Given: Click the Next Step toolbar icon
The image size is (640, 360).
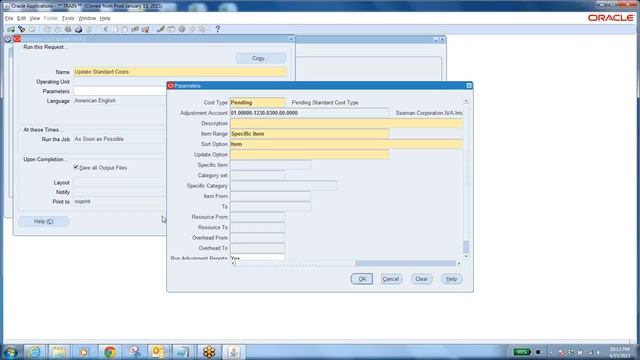Looking at the screenshot, I should [58, 29].
